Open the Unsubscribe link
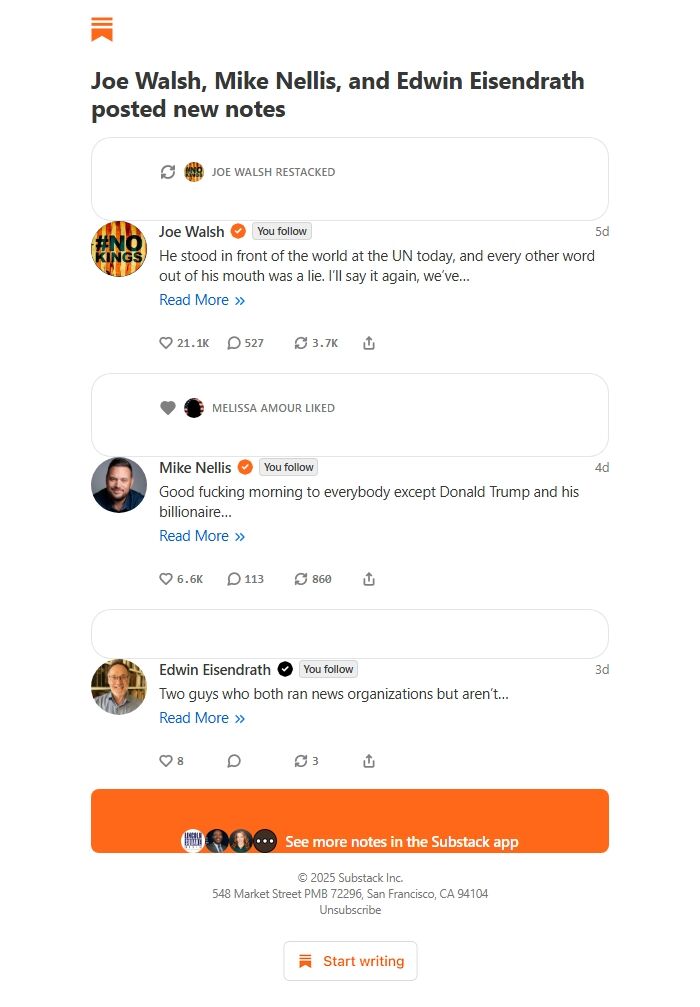The width and height of the screenshot is (700, 1007). coord(349,909)
